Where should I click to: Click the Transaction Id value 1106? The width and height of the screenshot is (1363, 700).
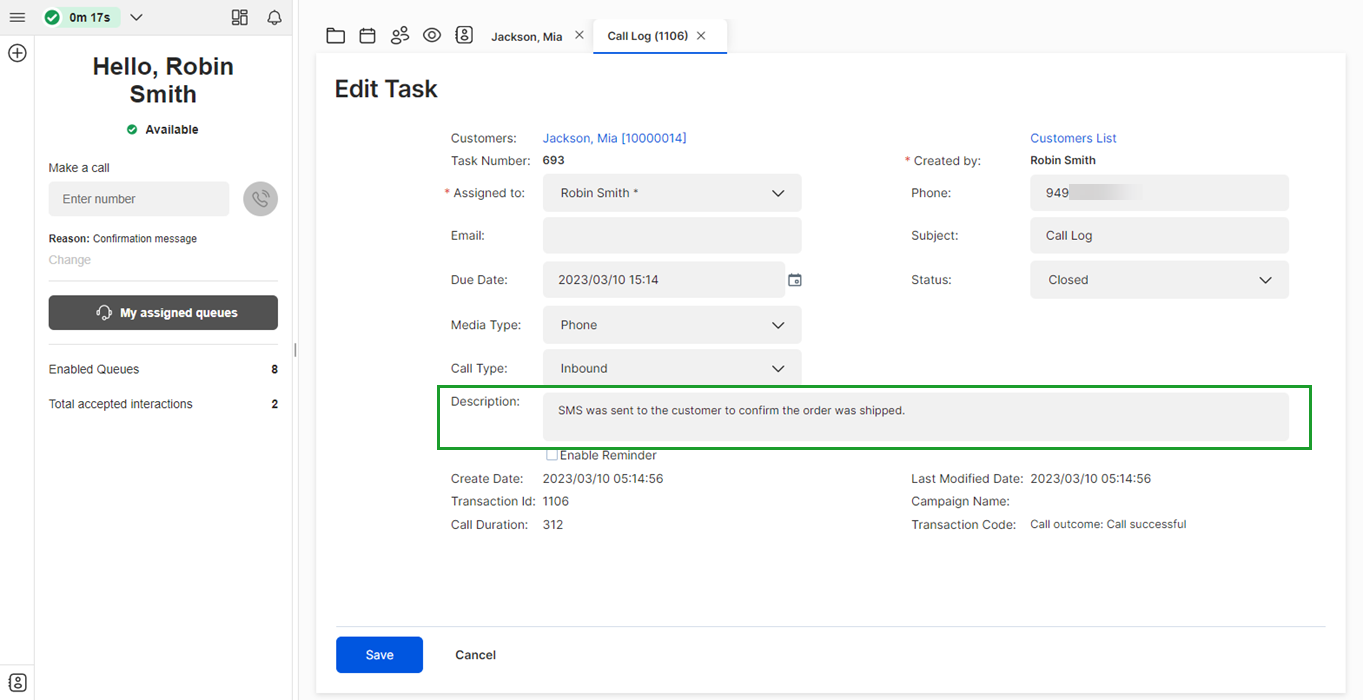pyautogui.click(x=556, y=502)
